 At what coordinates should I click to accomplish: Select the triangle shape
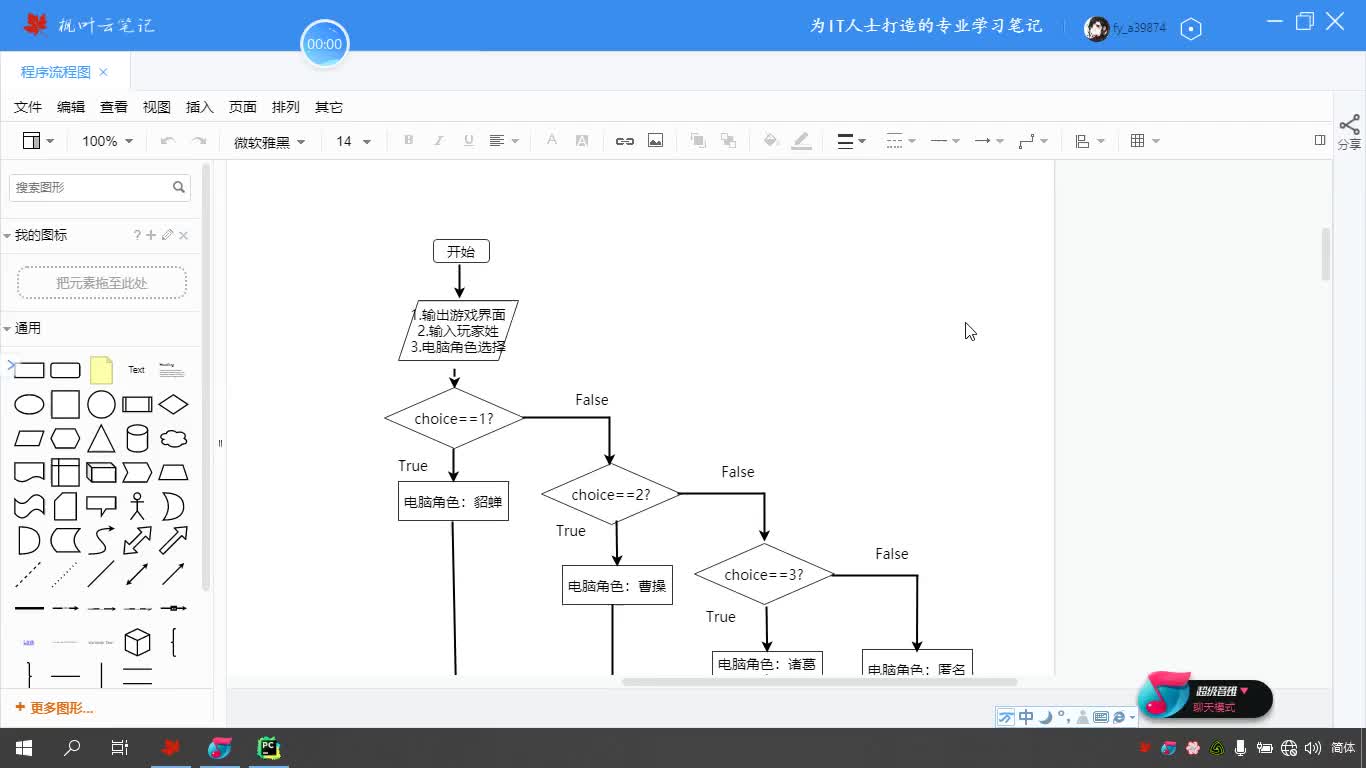pos(101,438)
